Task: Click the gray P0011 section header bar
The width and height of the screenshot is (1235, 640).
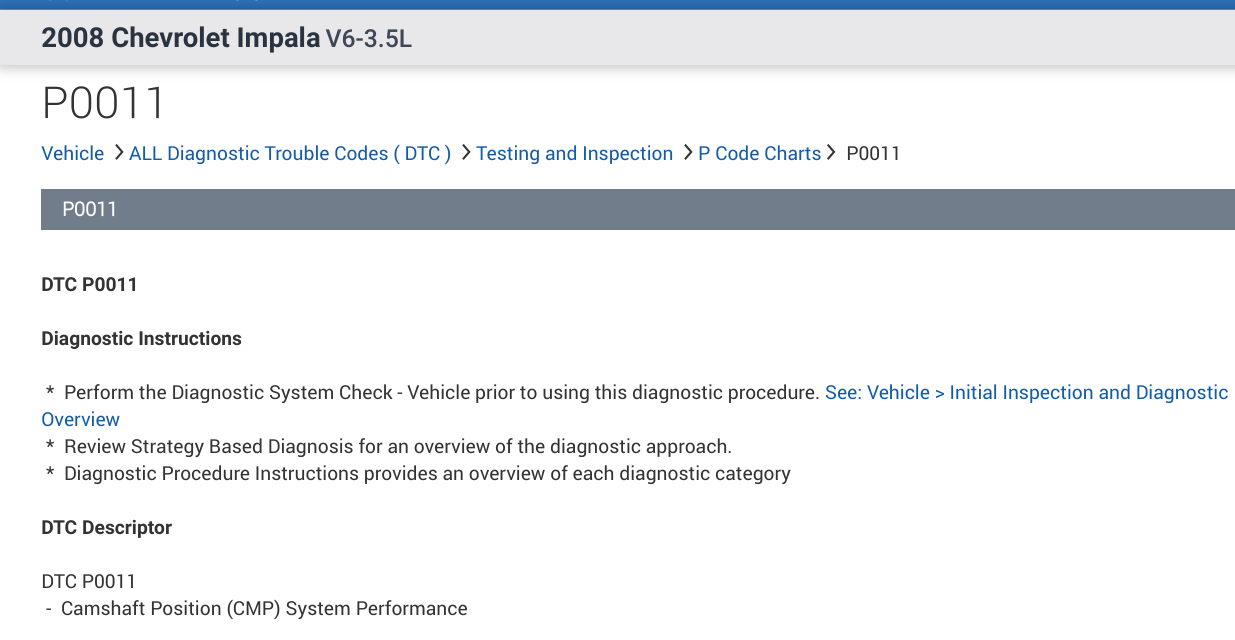Action: point(638,209)
